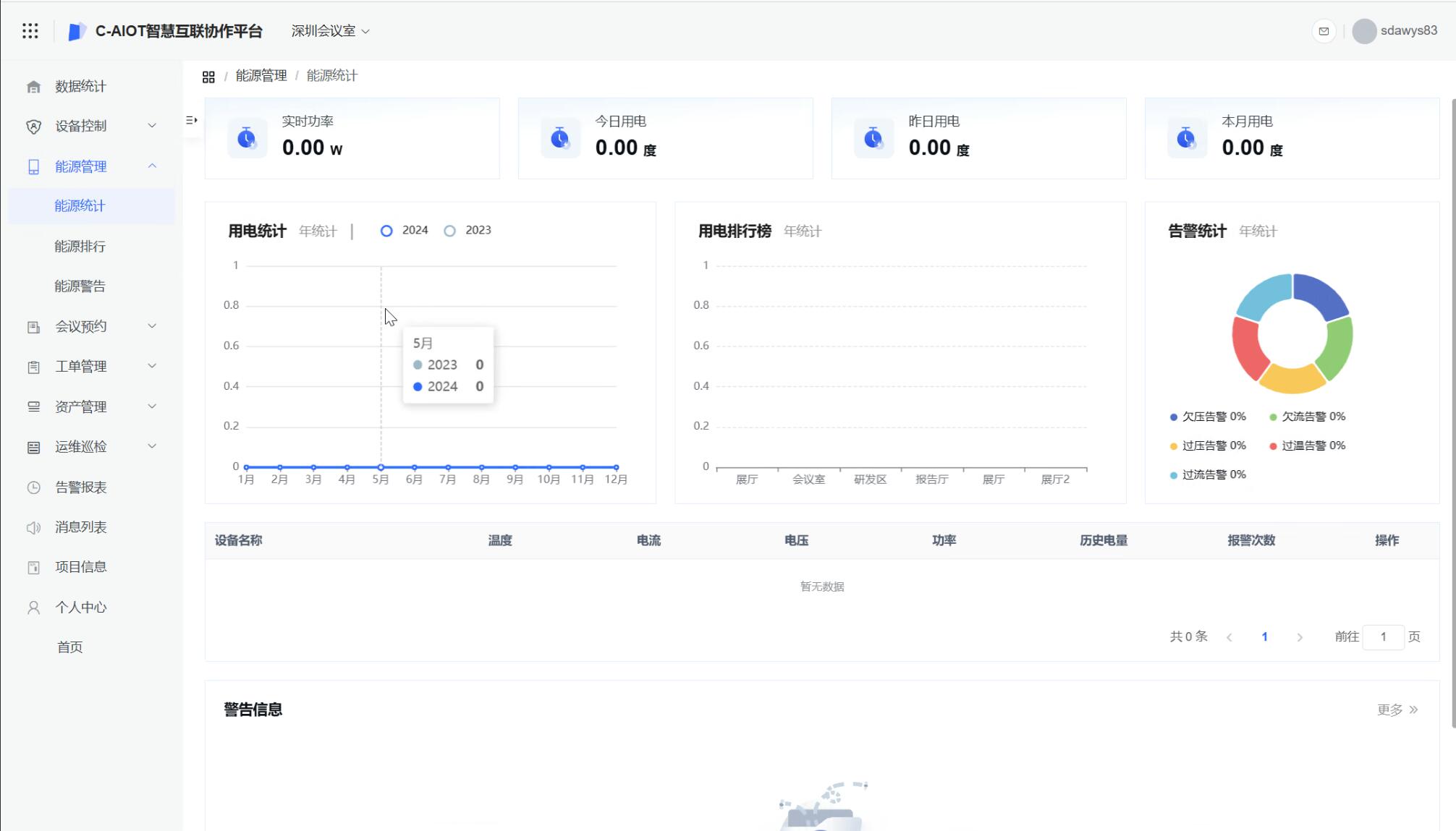Screen dimensions: 1456x831
Task: Click the 个人中心 person icon
Action: point(33,608)
